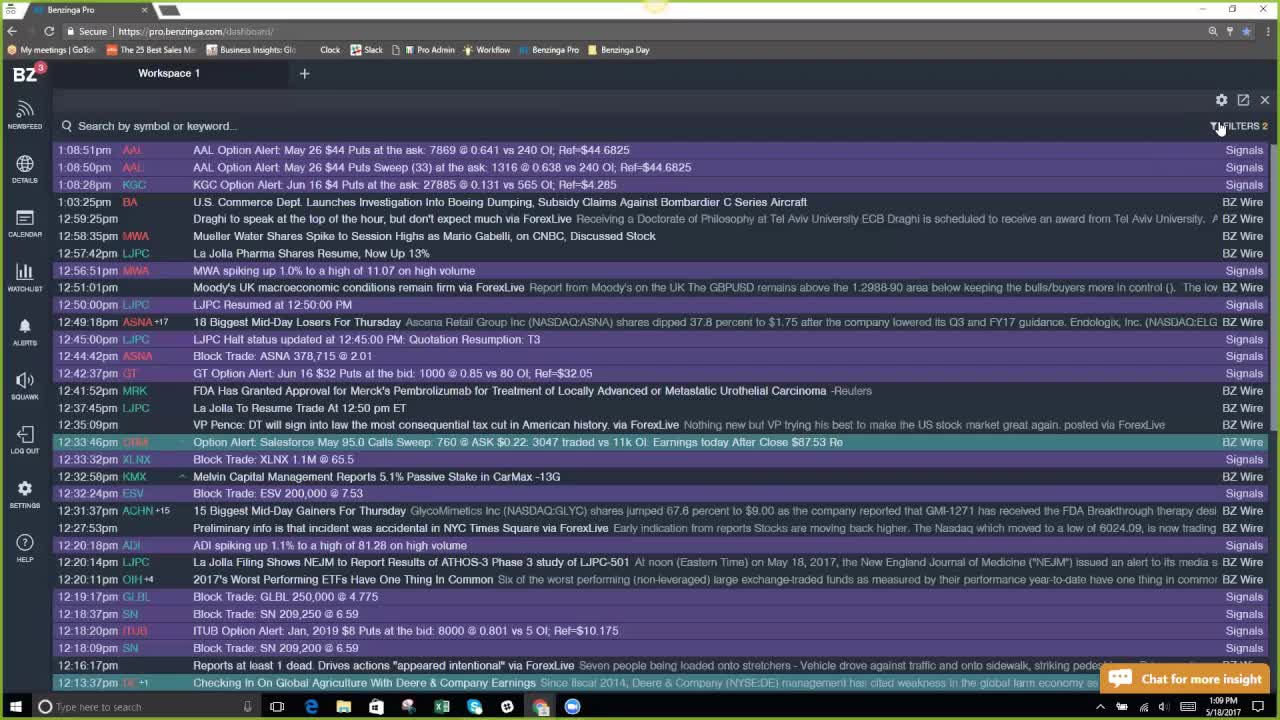Click the Windows taskbar search box

pyautogui.click(x=146, y=707)
